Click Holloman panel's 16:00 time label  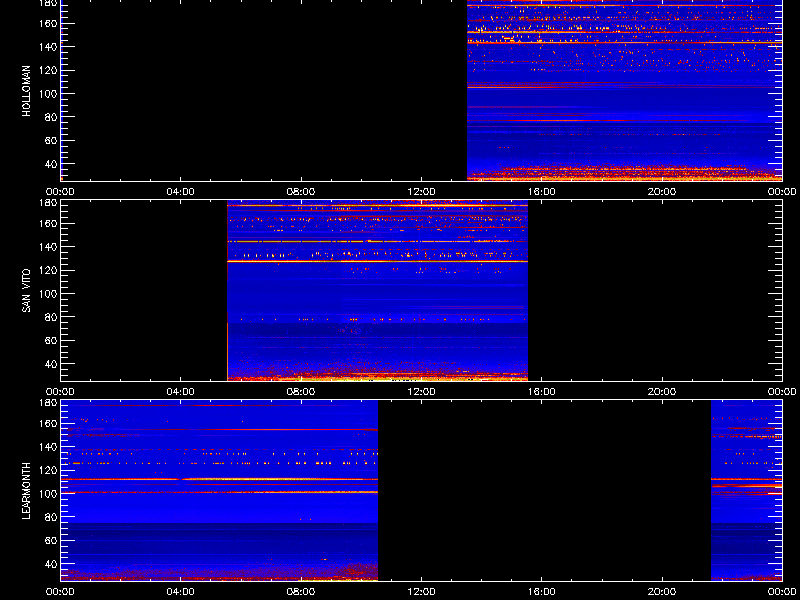[x=542, y=192]
